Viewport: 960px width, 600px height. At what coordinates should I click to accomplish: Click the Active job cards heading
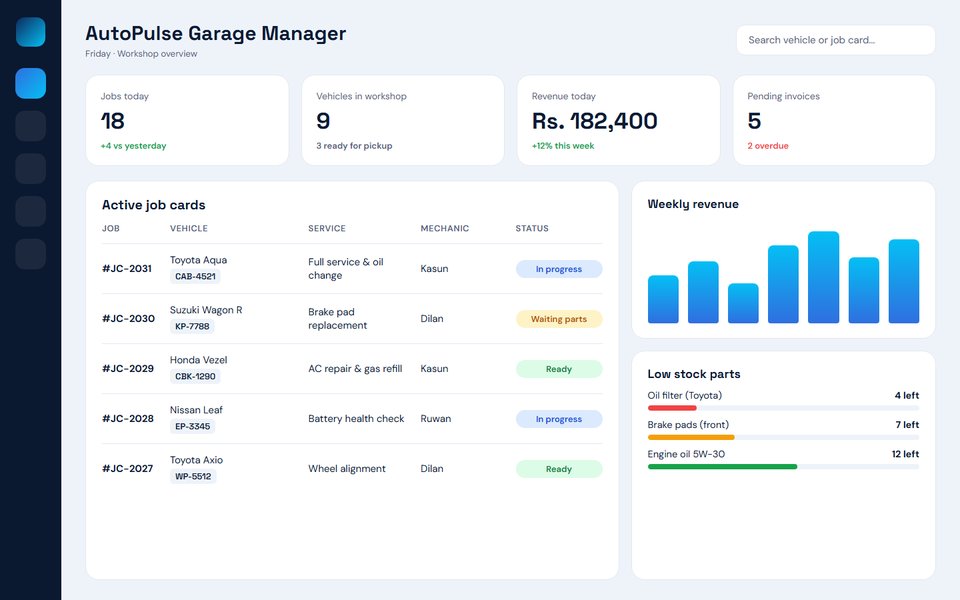(x=154, y=205)
